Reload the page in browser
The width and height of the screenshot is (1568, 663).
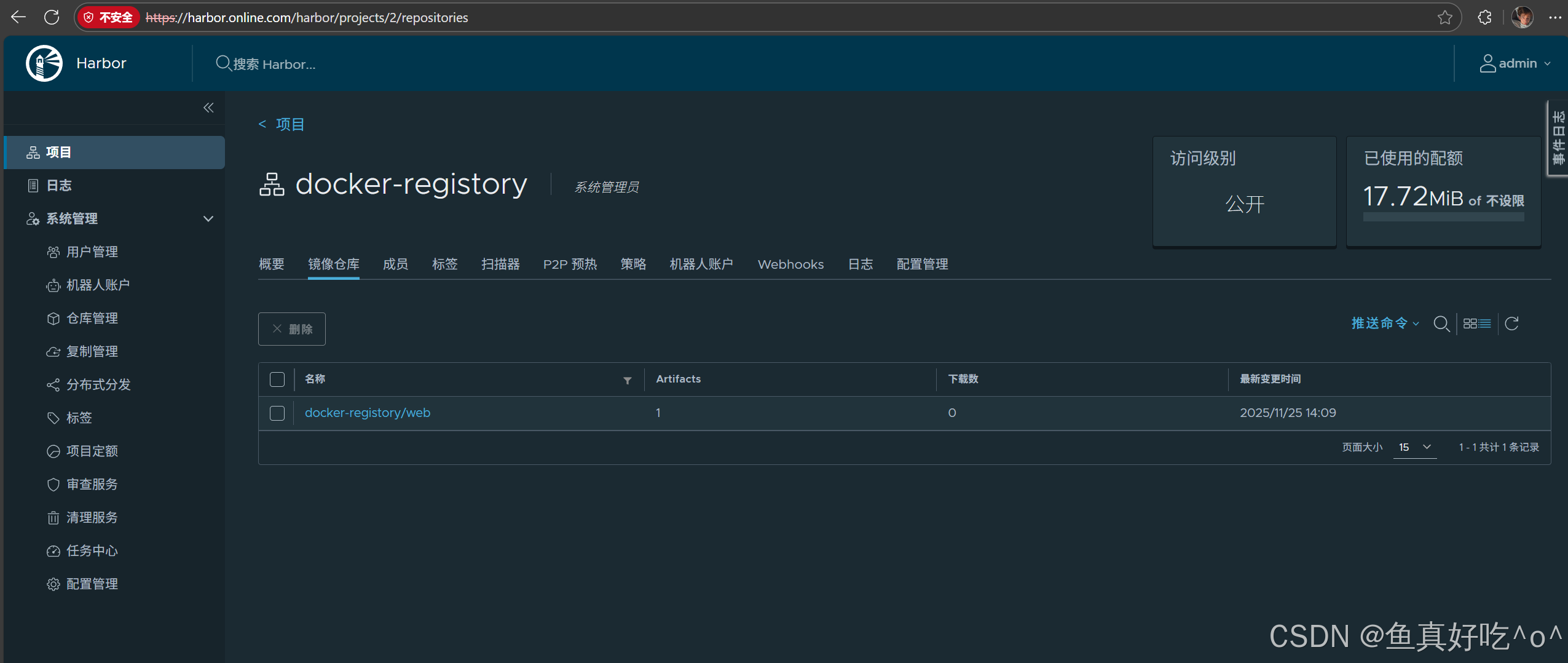coord(52,17)
